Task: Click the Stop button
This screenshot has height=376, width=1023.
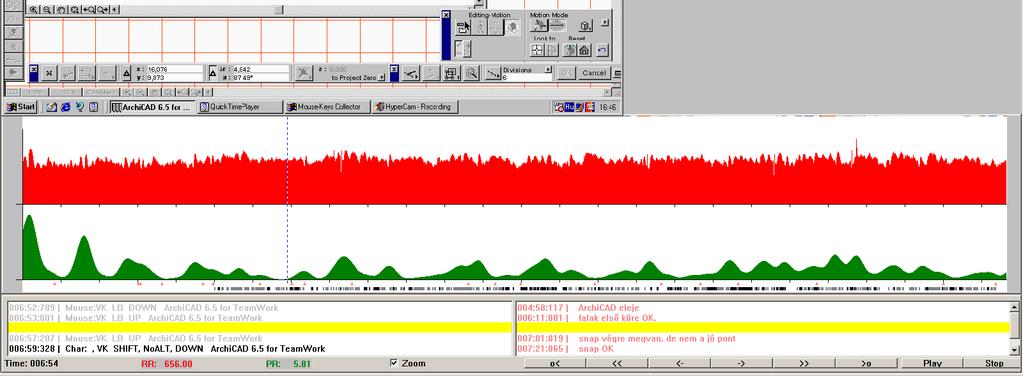Action: [994, 364]
